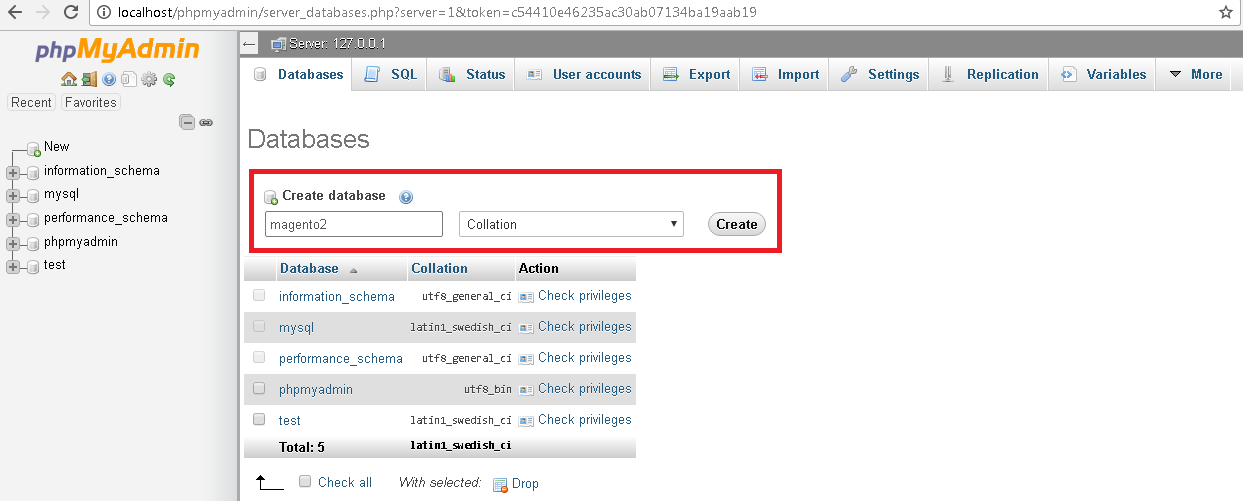This screenshot has height=501, width=1243.
Task: Open the Settings tab
Action: tap(879, 75)
